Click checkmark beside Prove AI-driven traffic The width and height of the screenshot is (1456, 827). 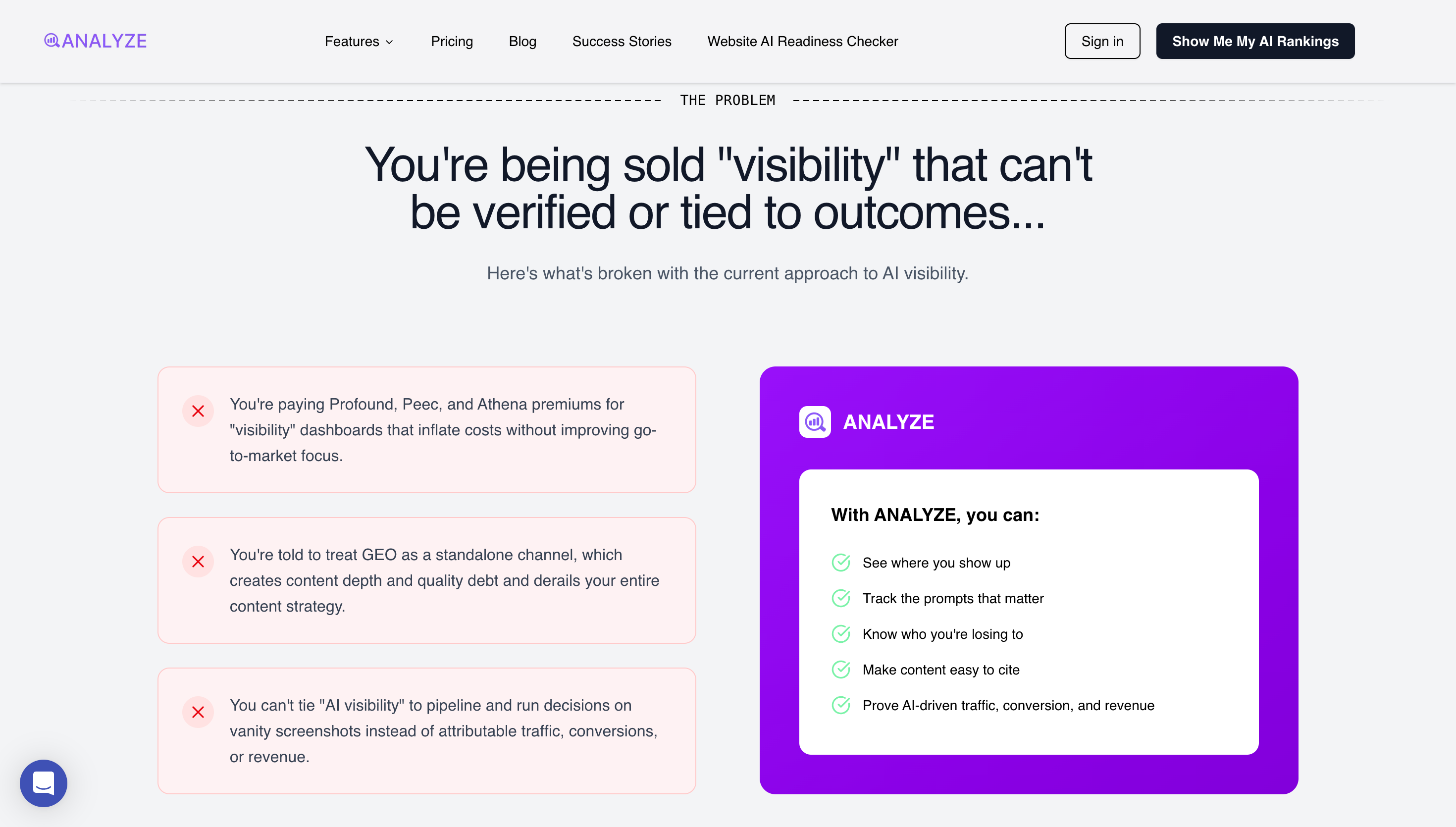[840, 706]
